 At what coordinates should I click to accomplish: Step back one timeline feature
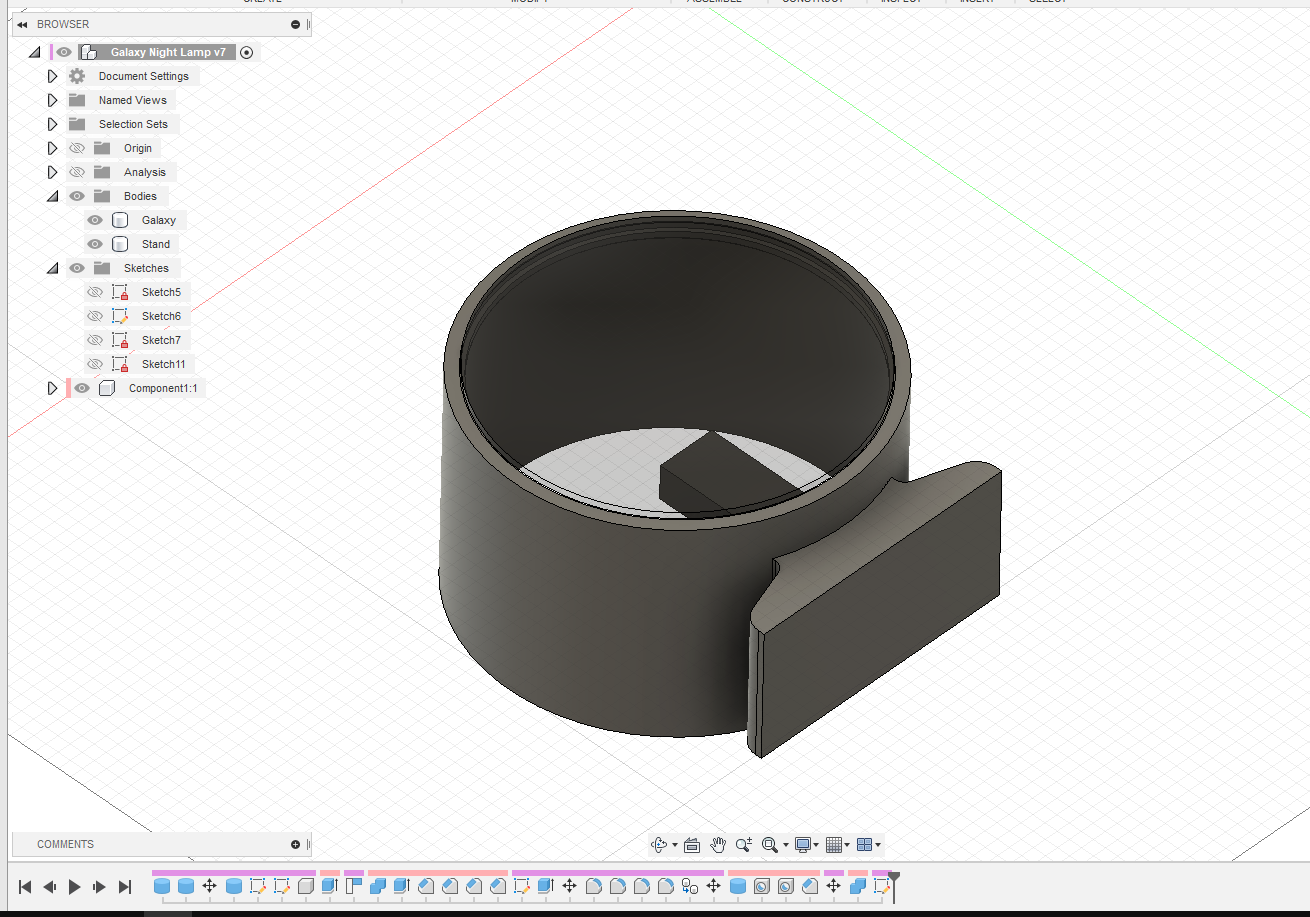[x=49, y=886]
